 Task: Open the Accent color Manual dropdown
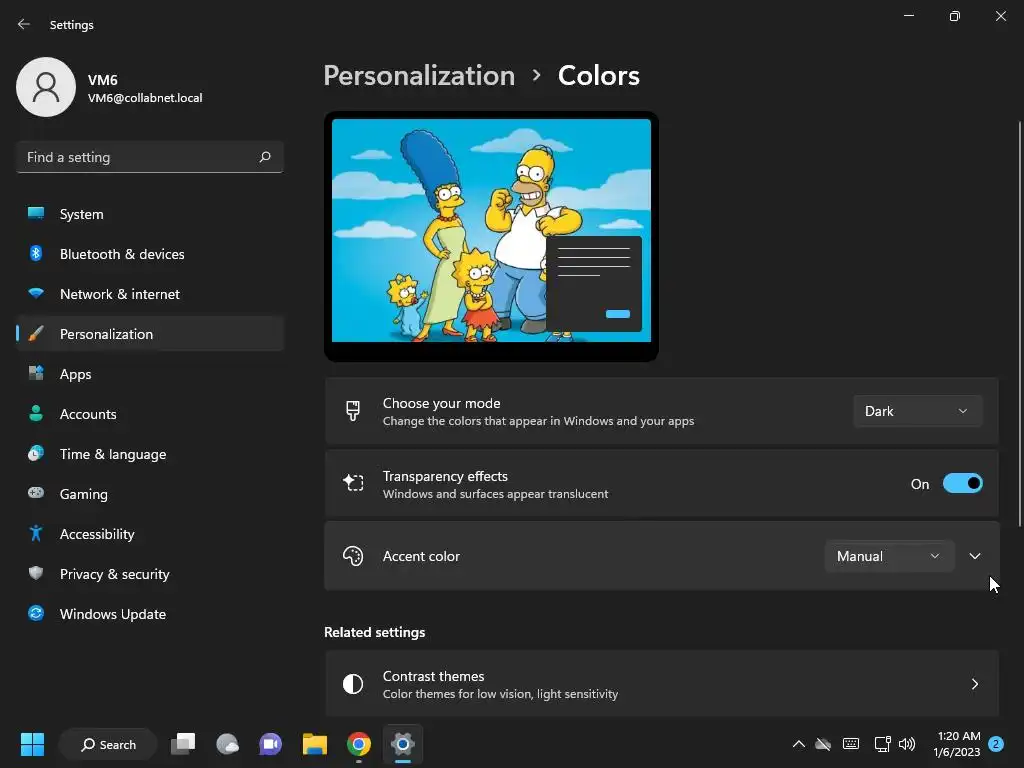(889, 556)
